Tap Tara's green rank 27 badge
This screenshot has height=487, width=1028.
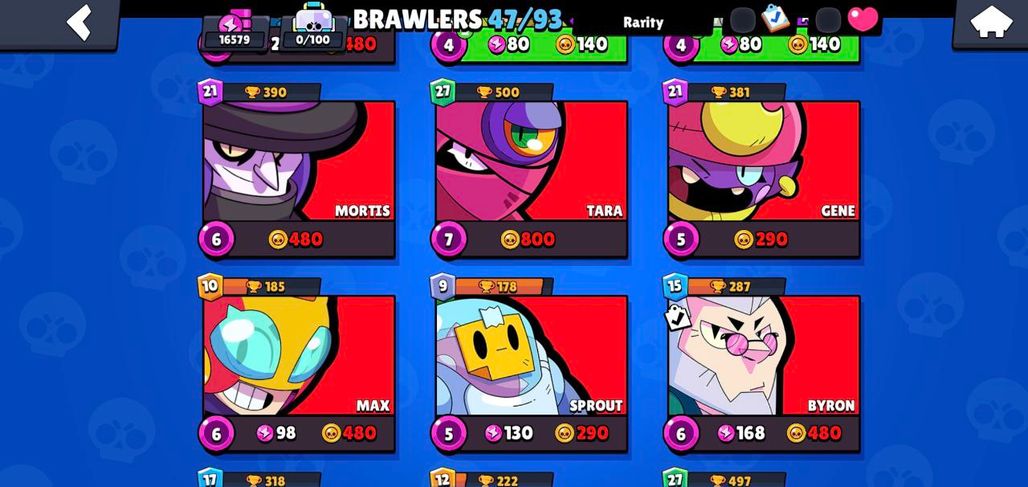442,91
